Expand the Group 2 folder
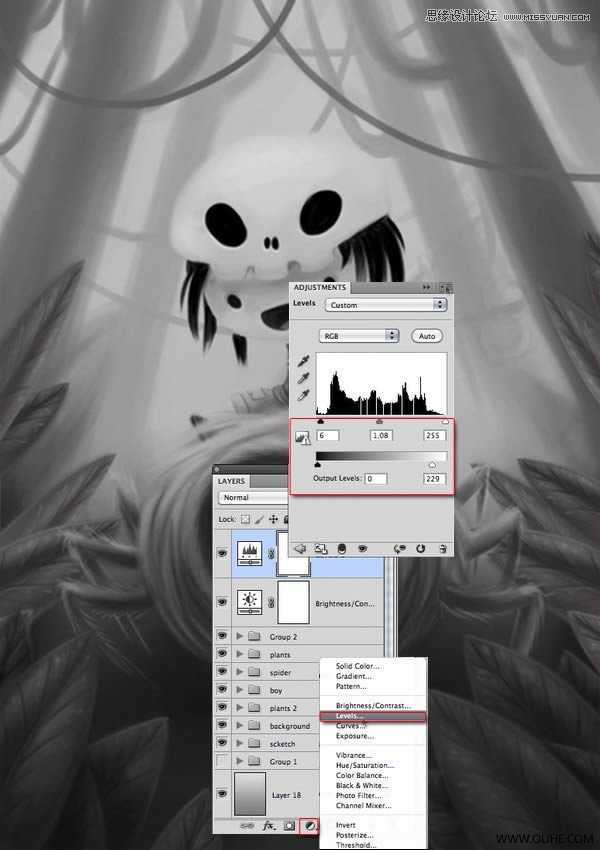Viewport: 600px width, 850px height. click(240, 636)
